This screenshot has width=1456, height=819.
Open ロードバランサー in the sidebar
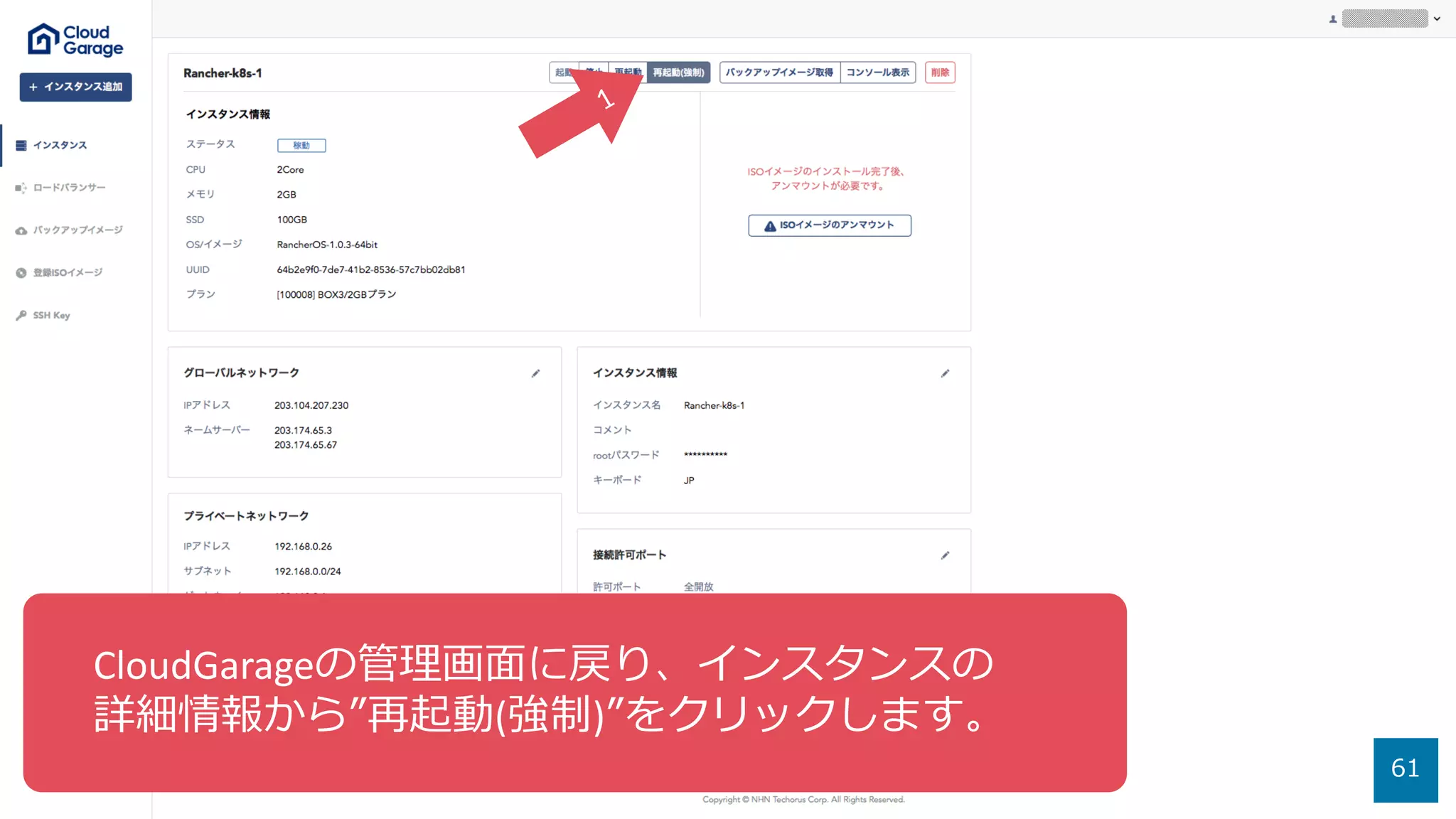click(69, 188)
